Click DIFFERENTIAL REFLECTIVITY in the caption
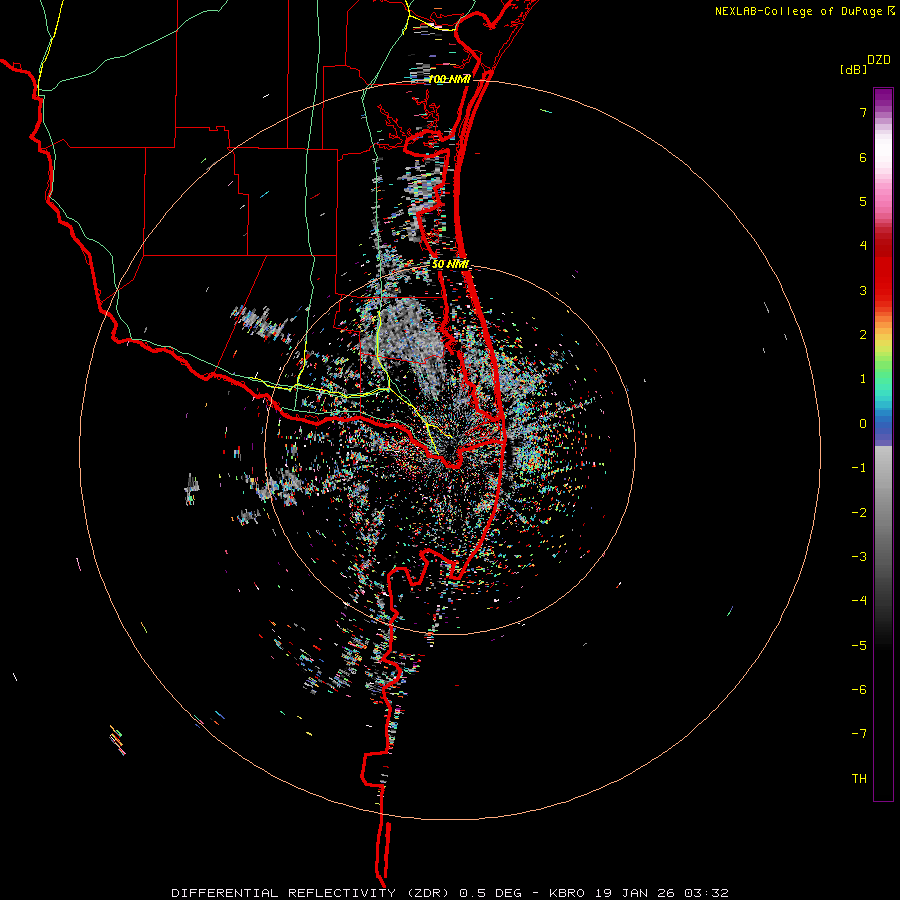This screenshot has width=900, height=900. (x=284, y=893)
